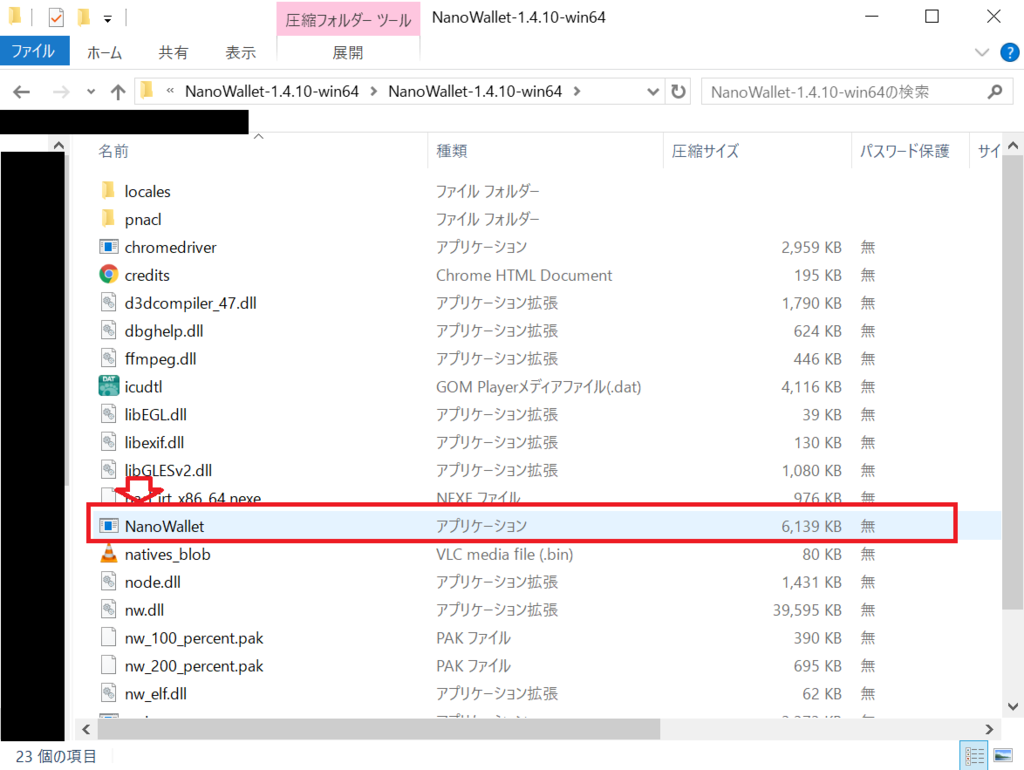Viewport: 1024px width, 770px height.
Task: Sort by 圧縮サイズ column header
Action: pyautogui.click(x=705, y=151)
